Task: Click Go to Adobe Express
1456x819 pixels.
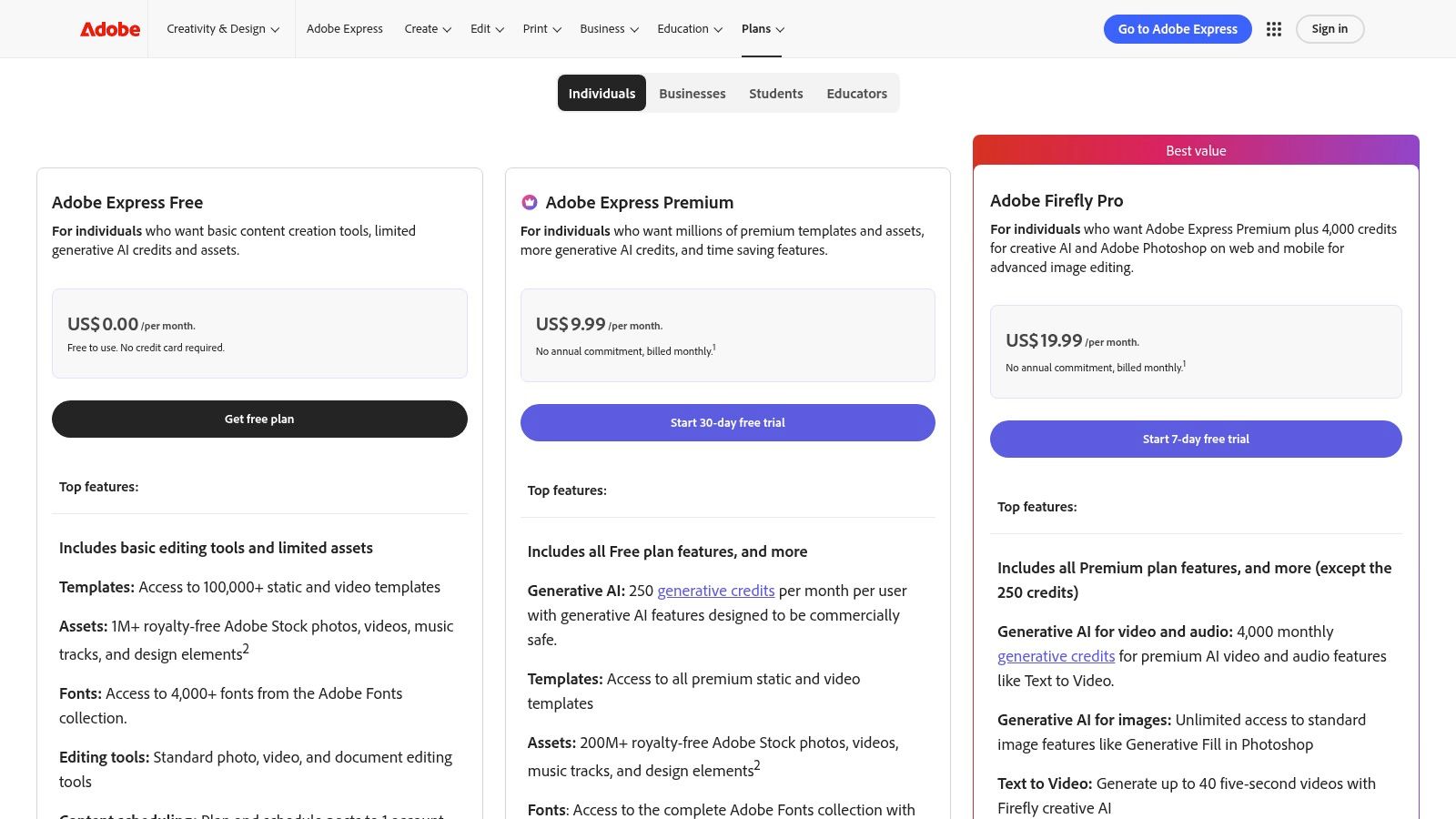Action: tap(1178, 28)
